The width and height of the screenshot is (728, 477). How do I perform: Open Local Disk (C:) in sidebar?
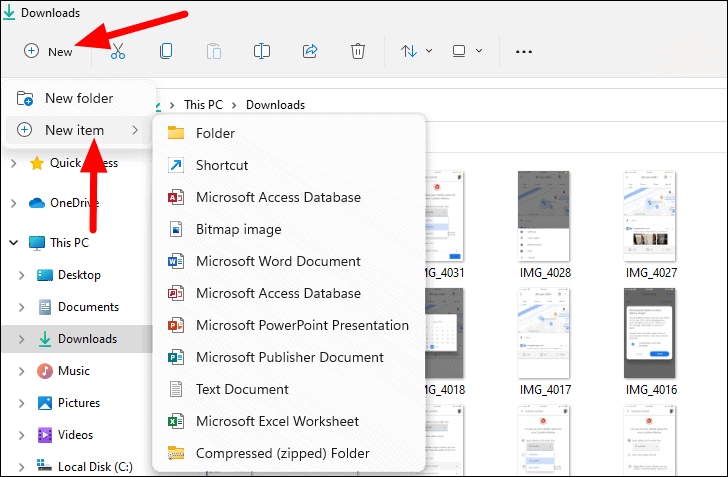point(84,466)
